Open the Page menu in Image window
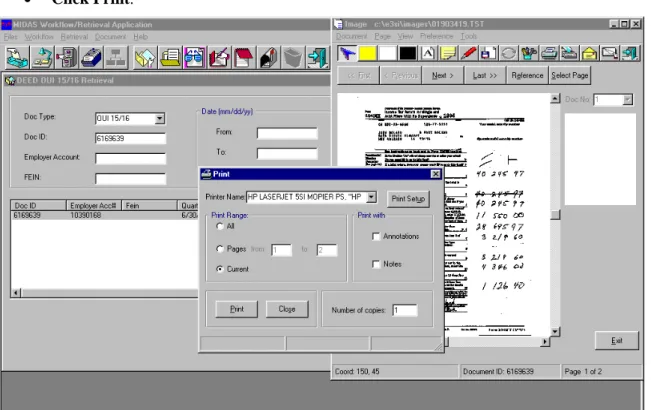651x410 pixels. tap(382, 36)
